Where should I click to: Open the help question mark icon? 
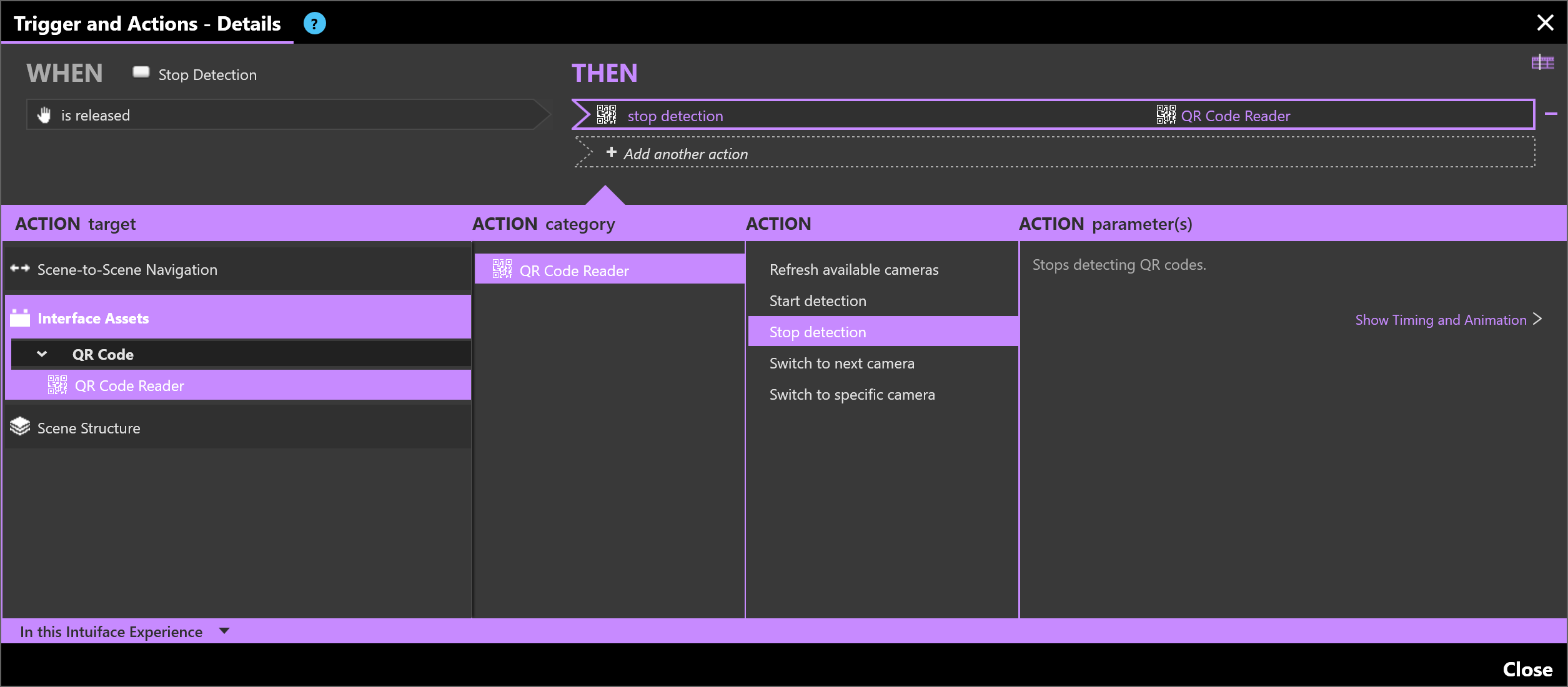pyautogui.click(x=314, y=24)
